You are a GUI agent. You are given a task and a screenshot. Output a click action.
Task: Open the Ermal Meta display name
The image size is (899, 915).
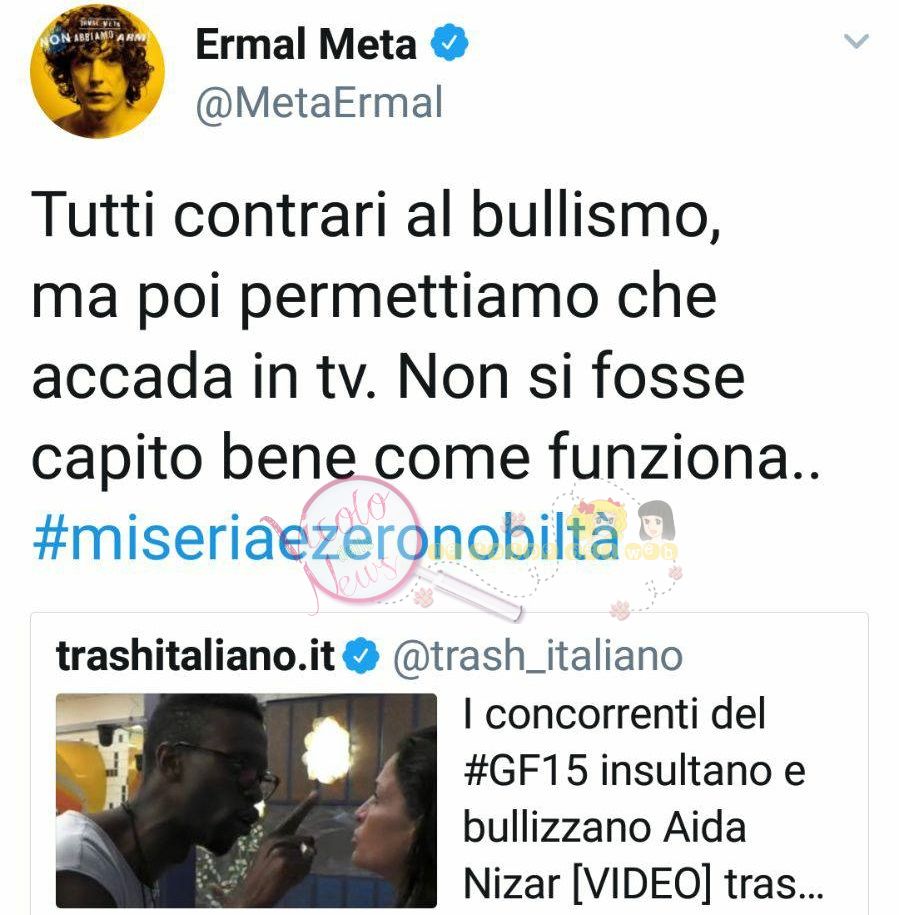[x=306, y=44]
